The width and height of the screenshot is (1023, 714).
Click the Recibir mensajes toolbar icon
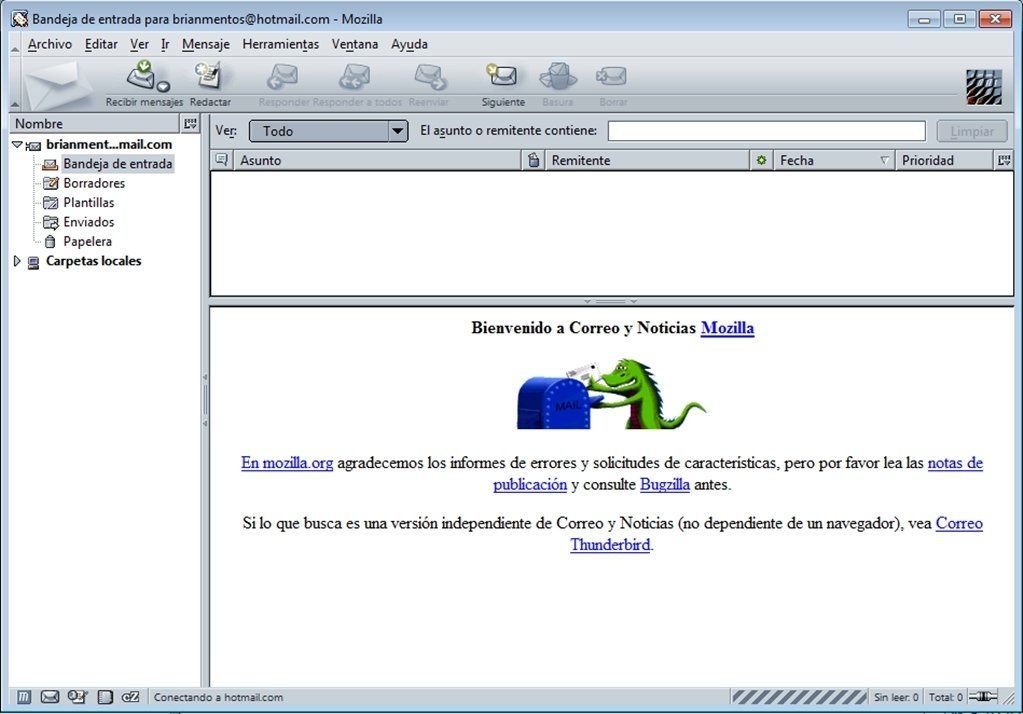point(141,76)
